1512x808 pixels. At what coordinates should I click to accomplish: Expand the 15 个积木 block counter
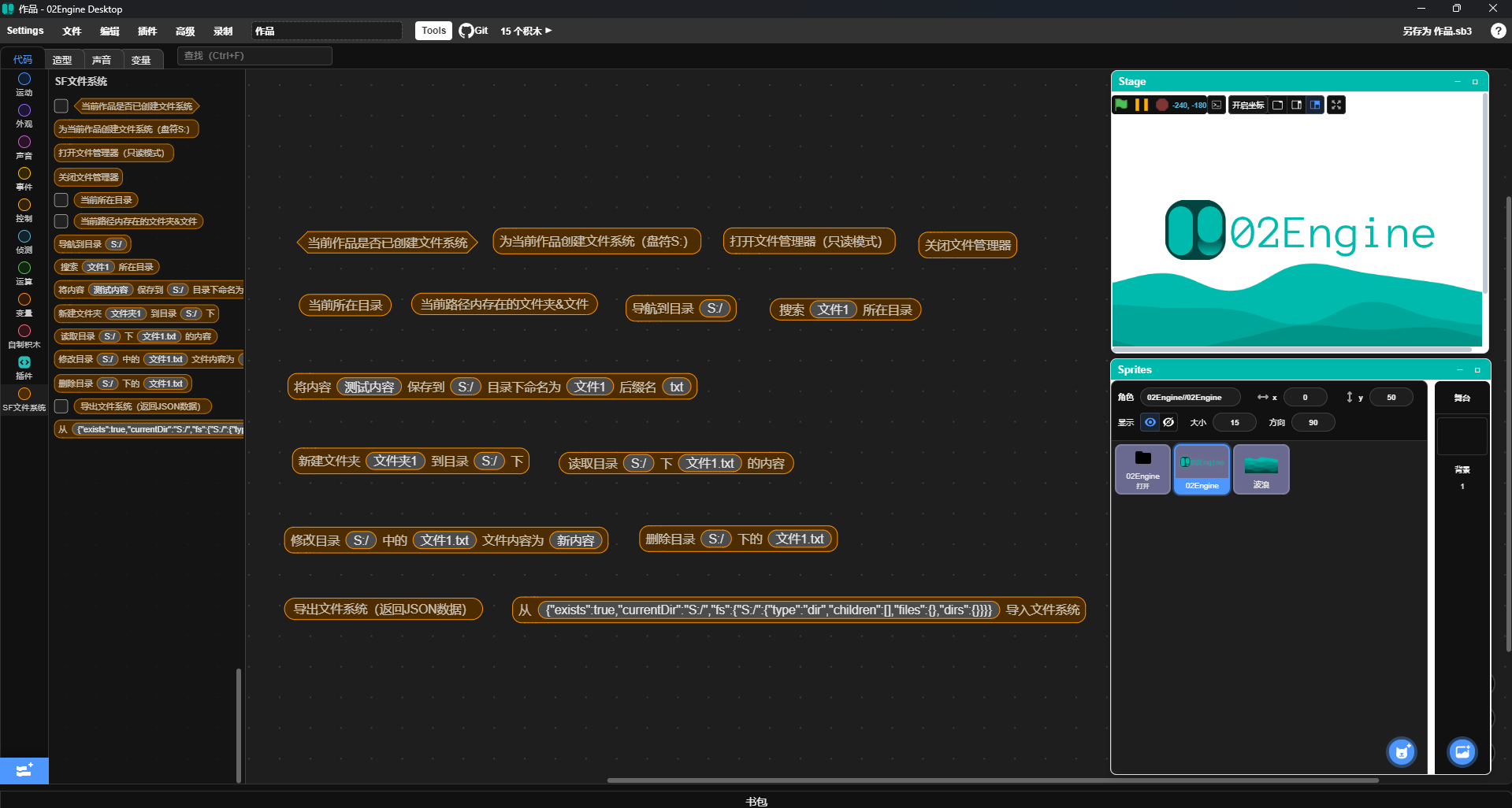coord(526,31)
